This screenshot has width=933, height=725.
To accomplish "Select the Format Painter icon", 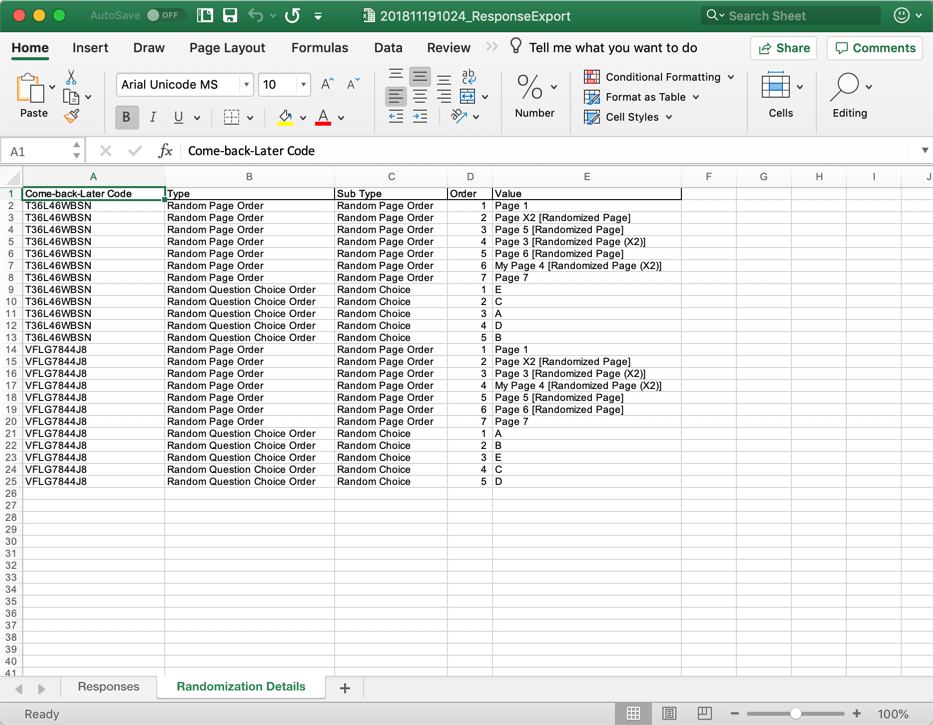I will tap(70, 117).
